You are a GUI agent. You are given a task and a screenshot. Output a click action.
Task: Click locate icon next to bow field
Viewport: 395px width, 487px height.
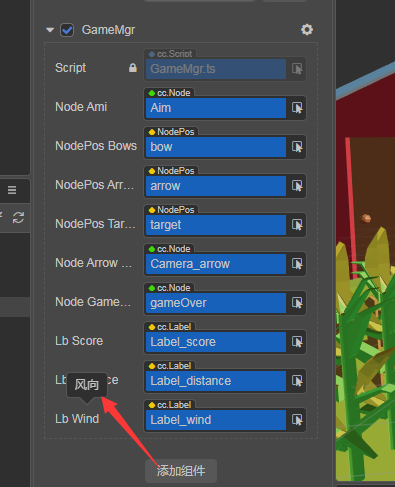coord(297,147)
